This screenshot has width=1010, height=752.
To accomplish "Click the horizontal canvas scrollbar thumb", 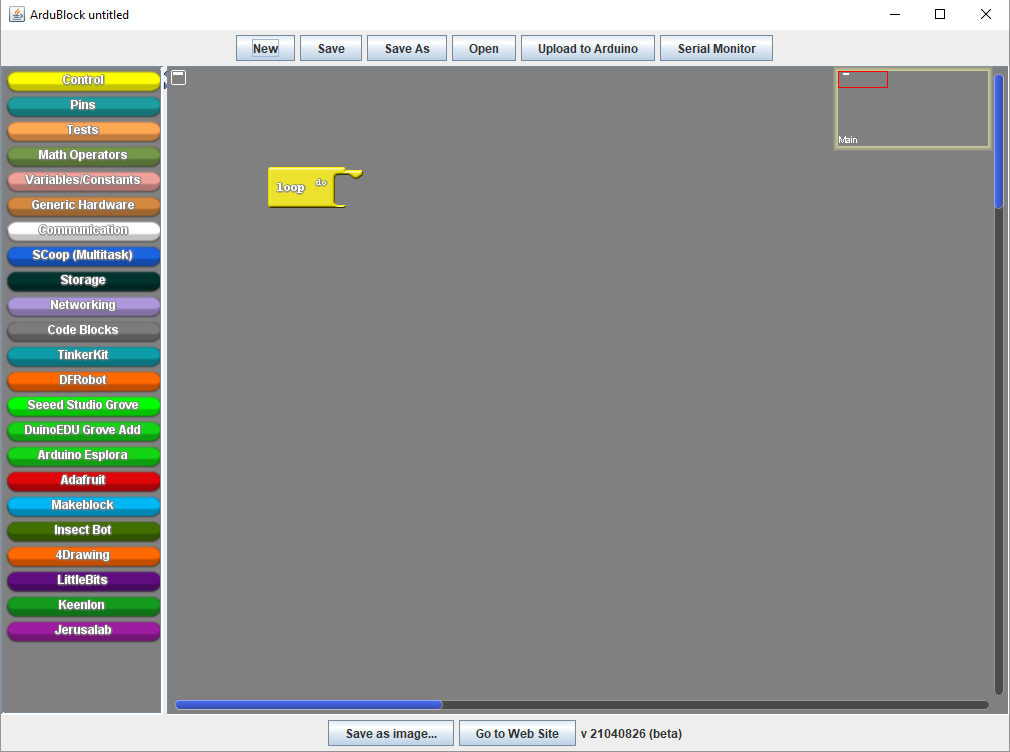I will 309,705.
